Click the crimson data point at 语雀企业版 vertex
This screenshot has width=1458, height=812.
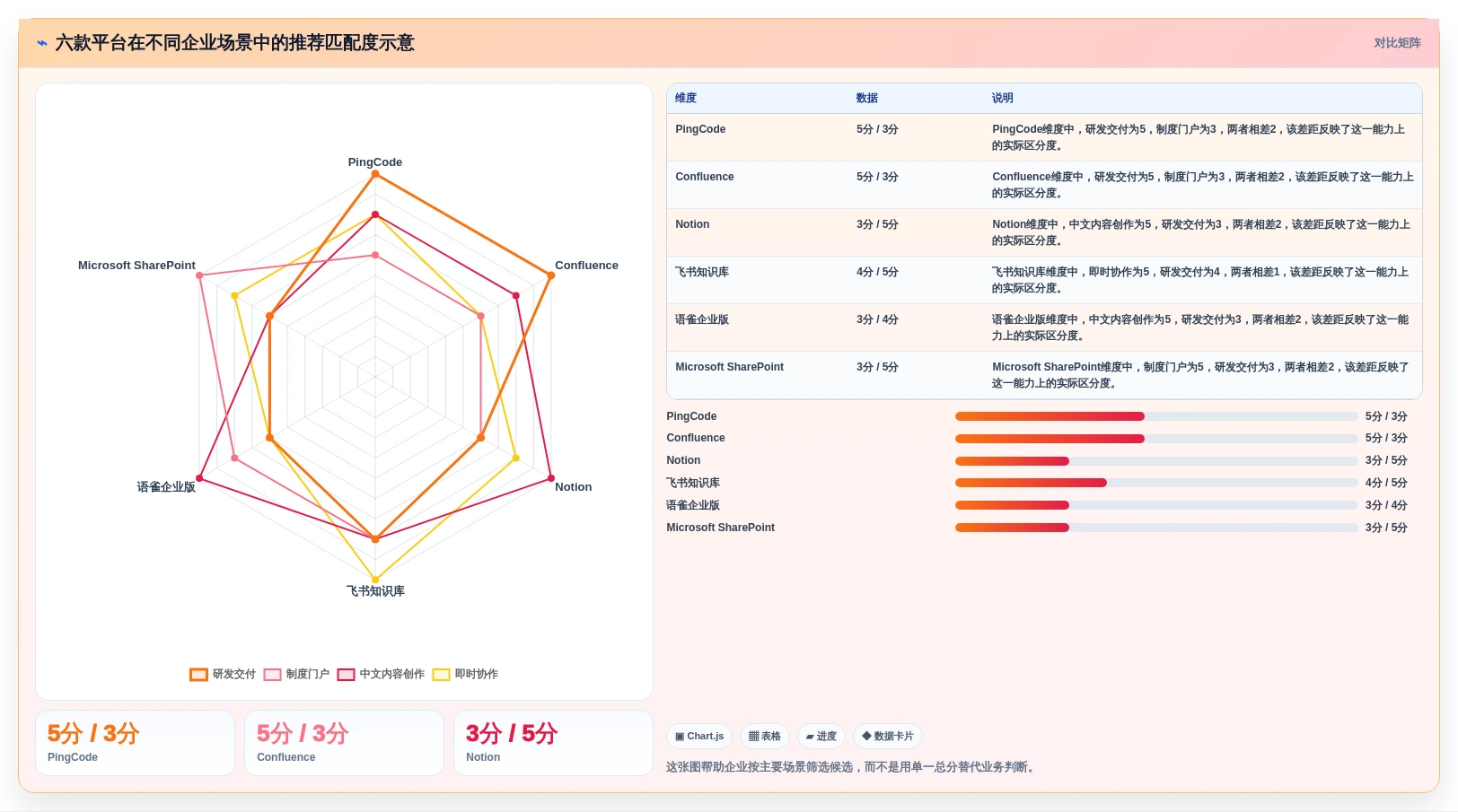[x=199, y=478]
